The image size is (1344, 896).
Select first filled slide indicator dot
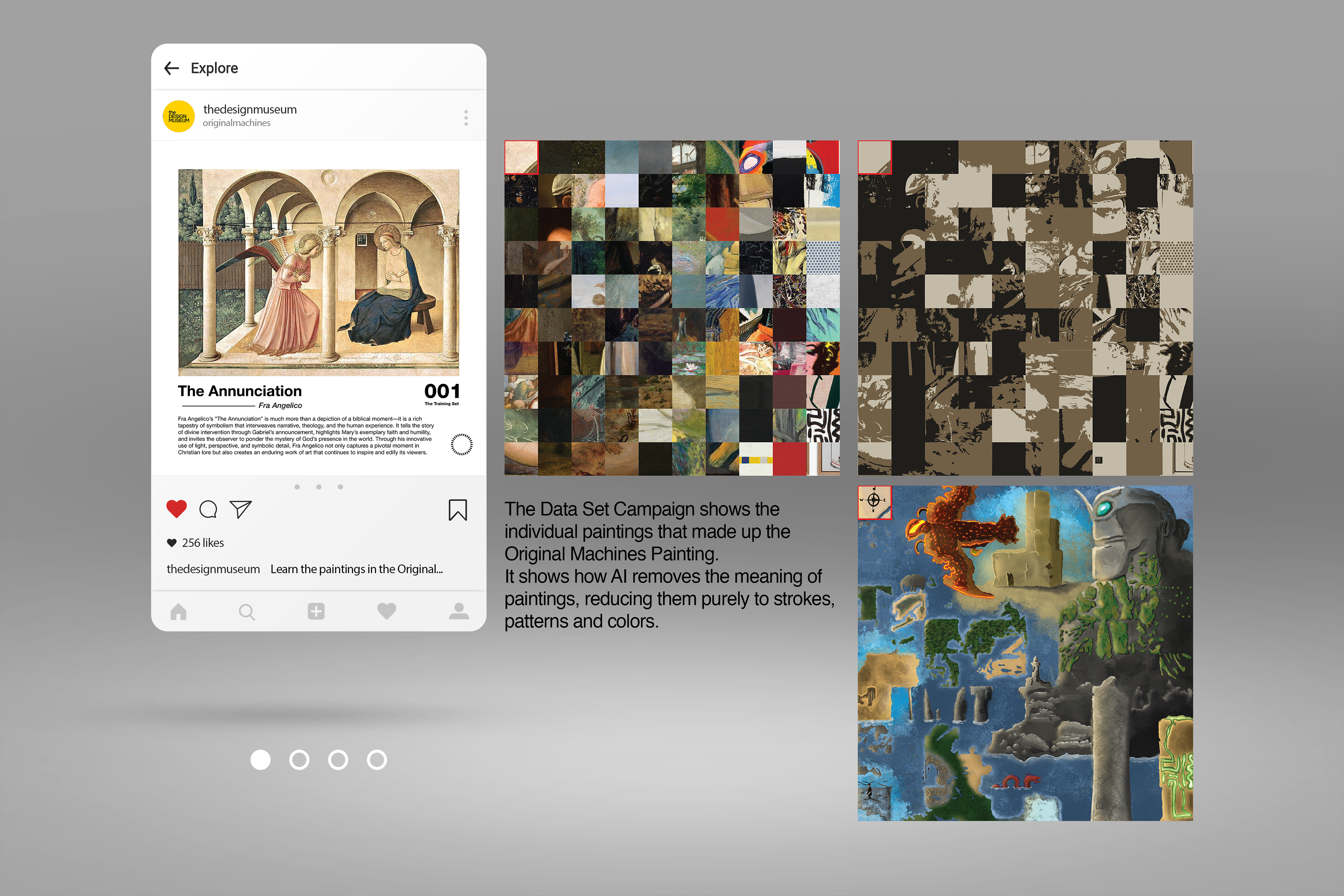click(260, 760)
